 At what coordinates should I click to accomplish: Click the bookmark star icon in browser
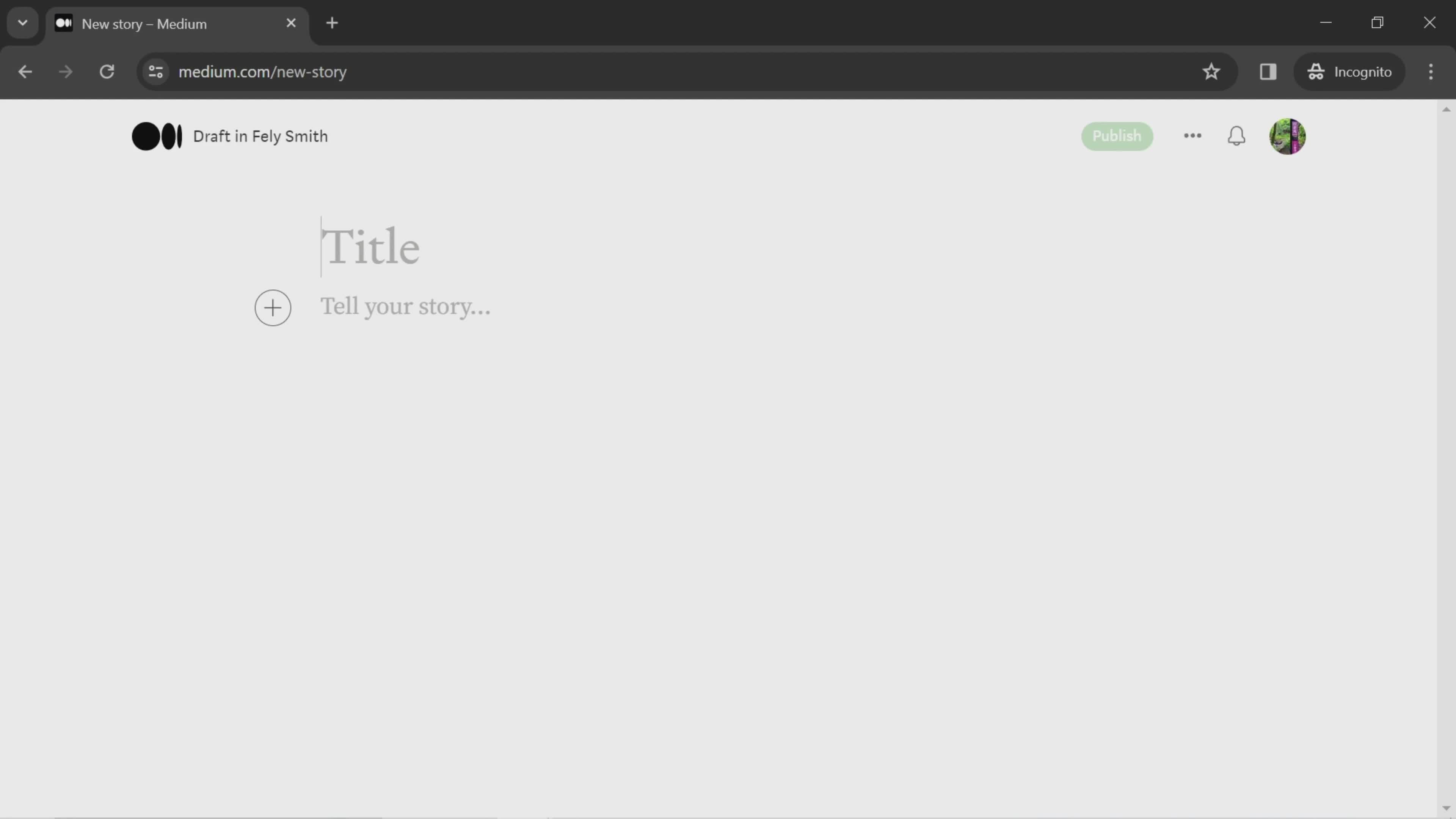1211,71
